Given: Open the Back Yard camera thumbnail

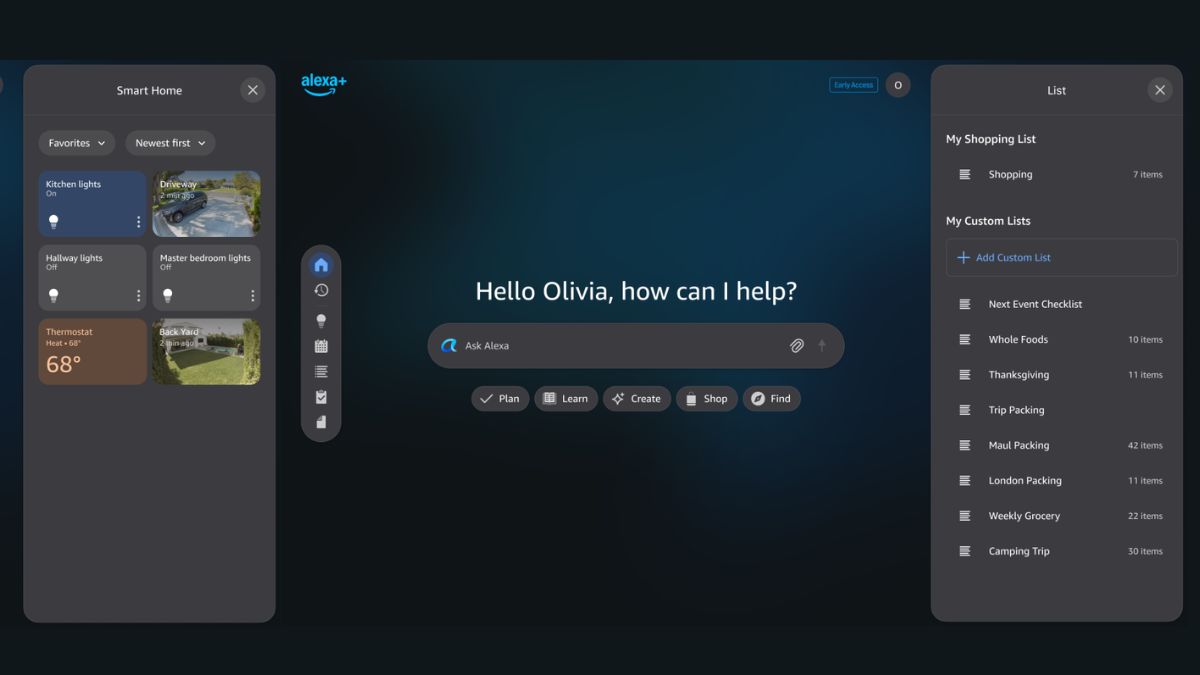Looking at the screenshot, I should pos(207,352).
